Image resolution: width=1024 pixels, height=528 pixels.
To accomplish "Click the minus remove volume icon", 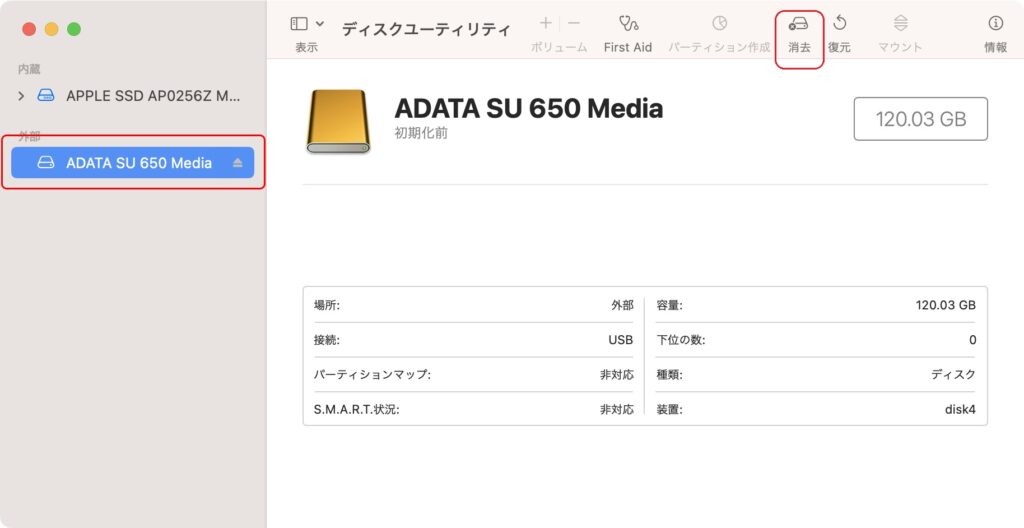I will (x=573, y=24).
